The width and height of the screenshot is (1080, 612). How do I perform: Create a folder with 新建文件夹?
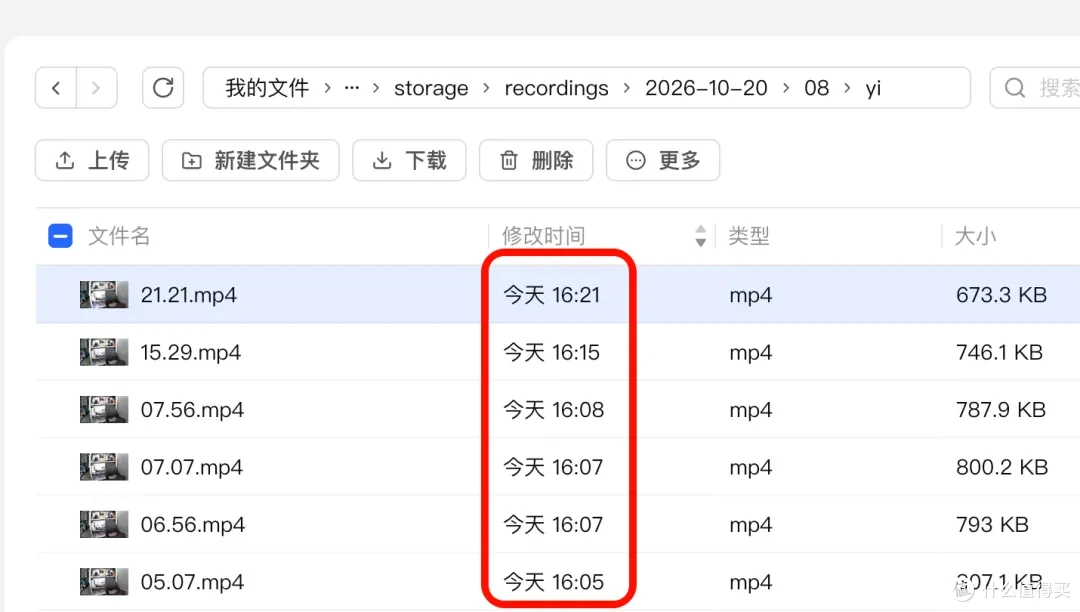pos(251,160)
